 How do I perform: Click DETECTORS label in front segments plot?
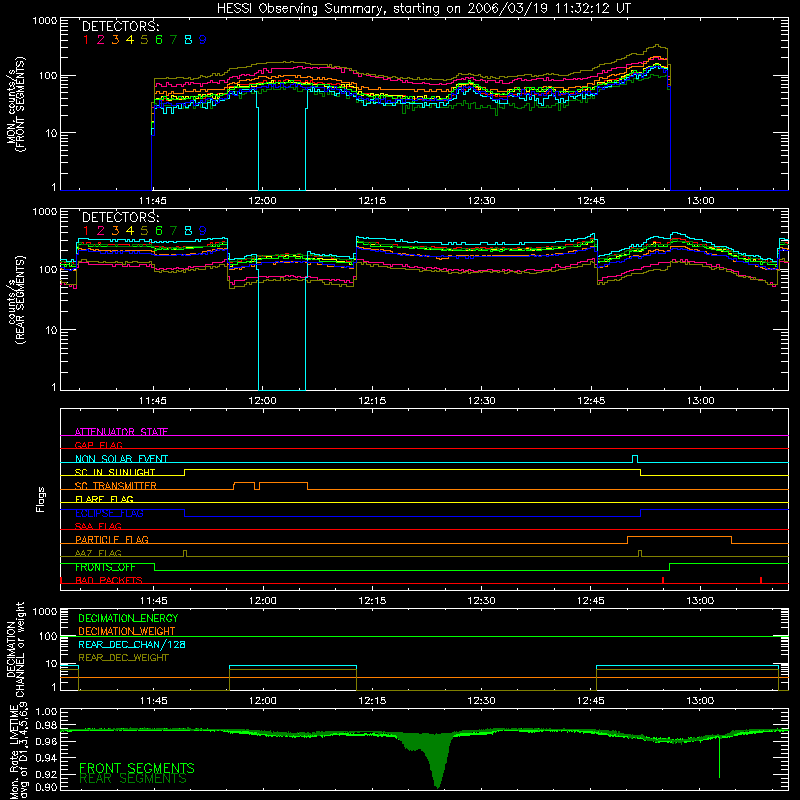(120, 27)
